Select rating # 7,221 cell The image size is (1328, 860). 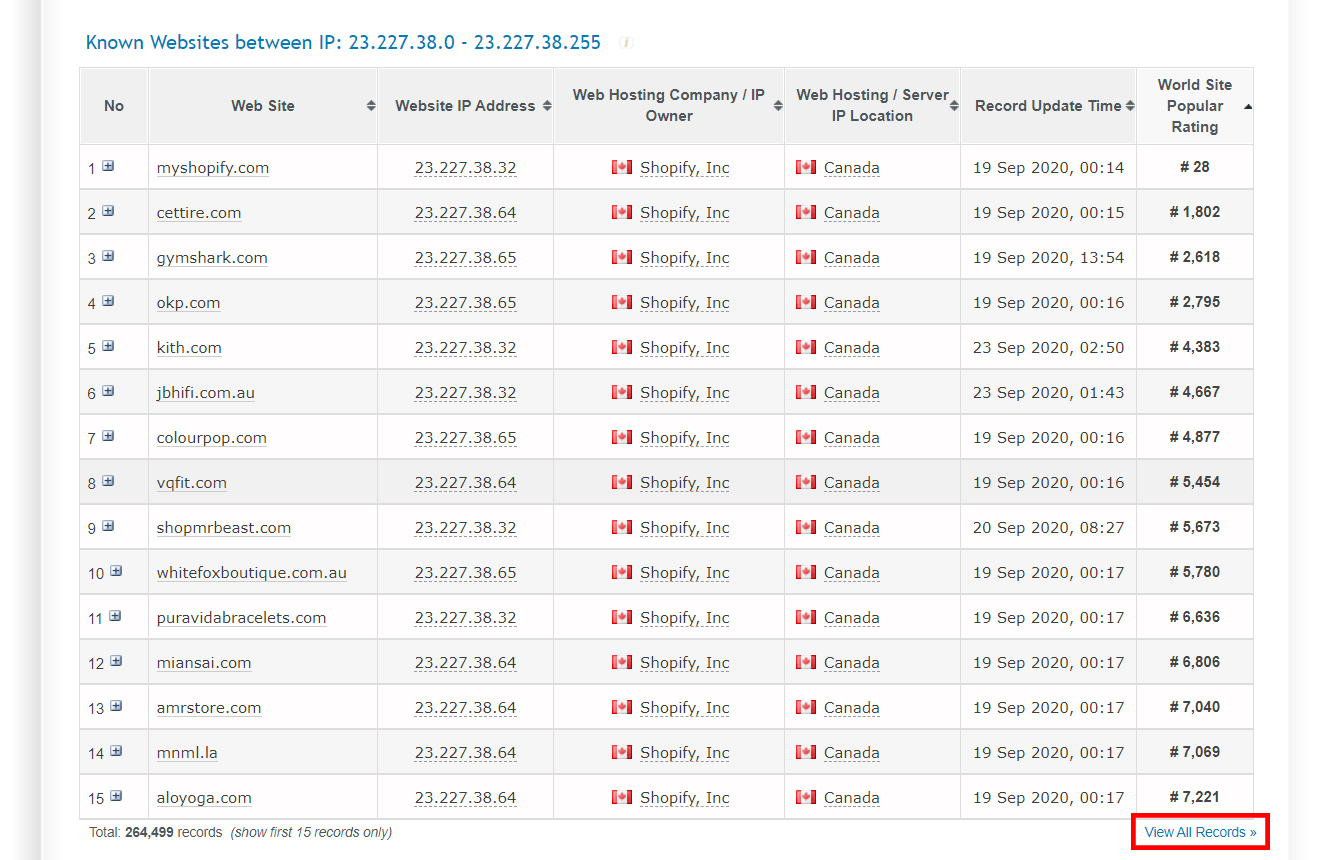point(1195,797)
